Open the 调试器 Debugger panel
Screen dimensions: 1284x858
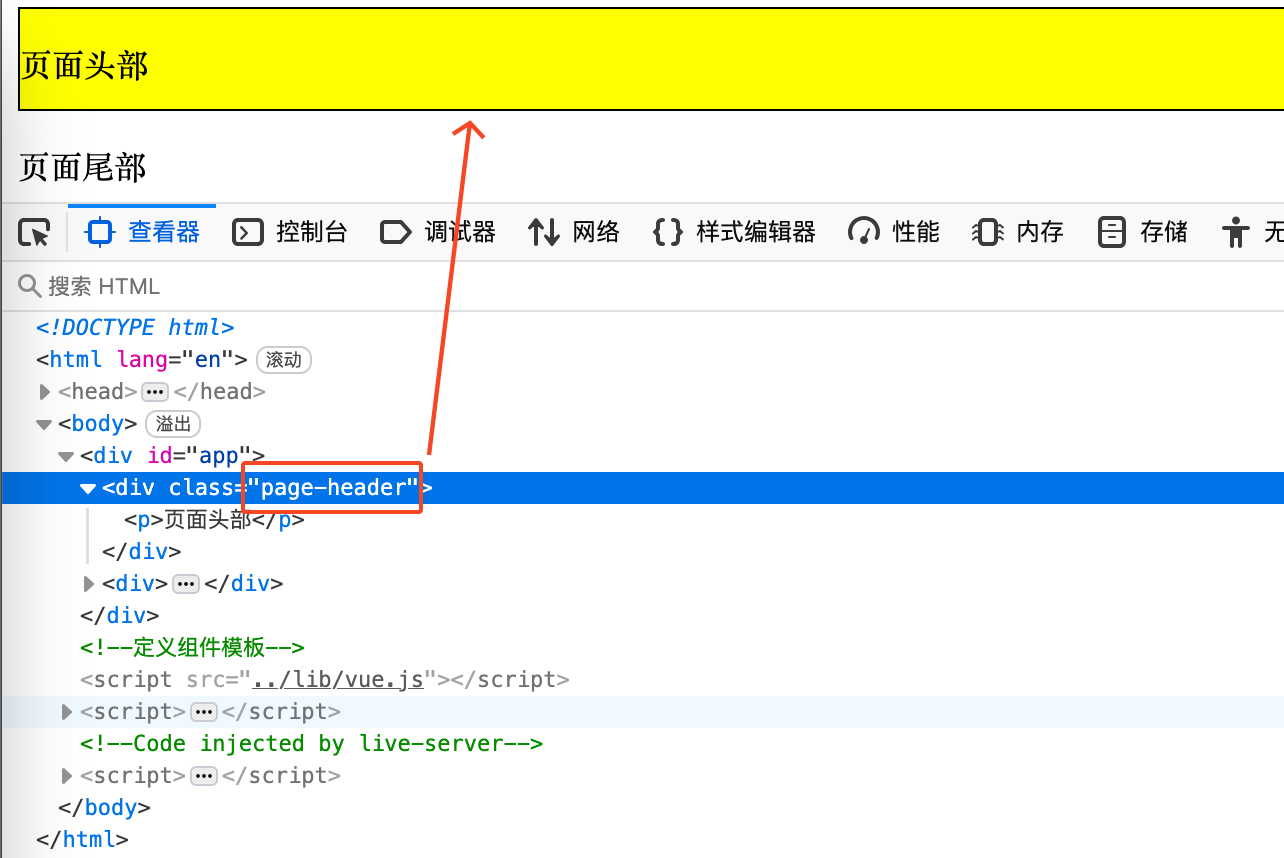point(438,233)
